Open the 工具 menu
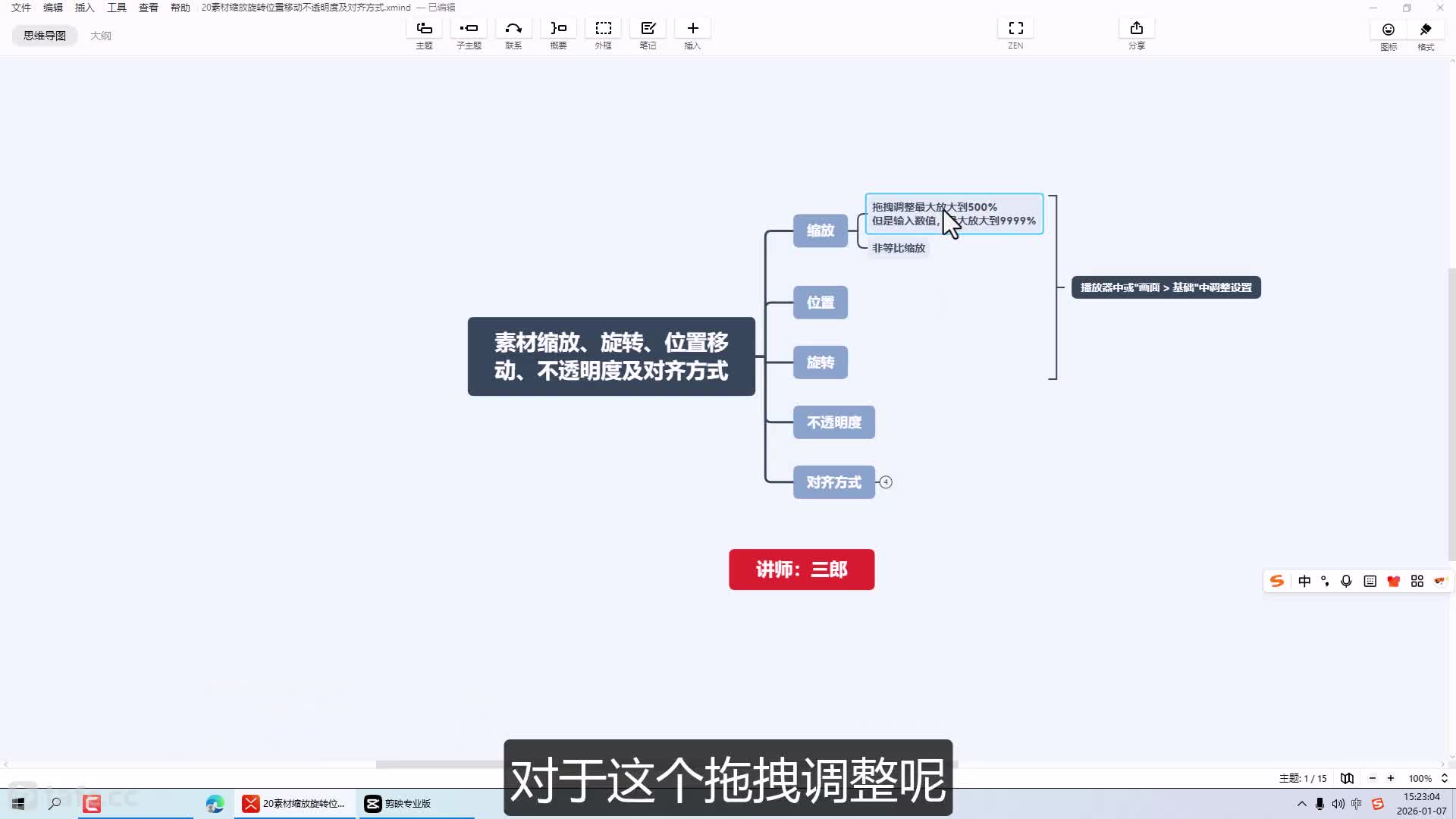Screen dimensions: 1456x819 click(x=116, y=8)
